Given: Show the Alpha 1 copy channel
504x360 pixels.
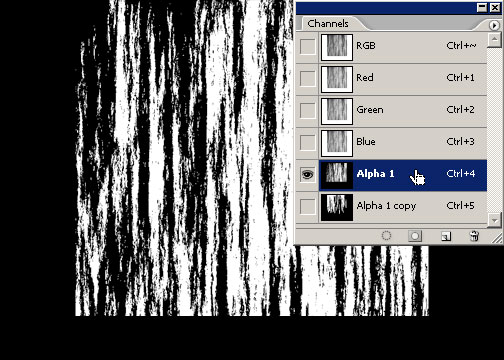Looking at the screenshot, I should (x=307, y=206).
